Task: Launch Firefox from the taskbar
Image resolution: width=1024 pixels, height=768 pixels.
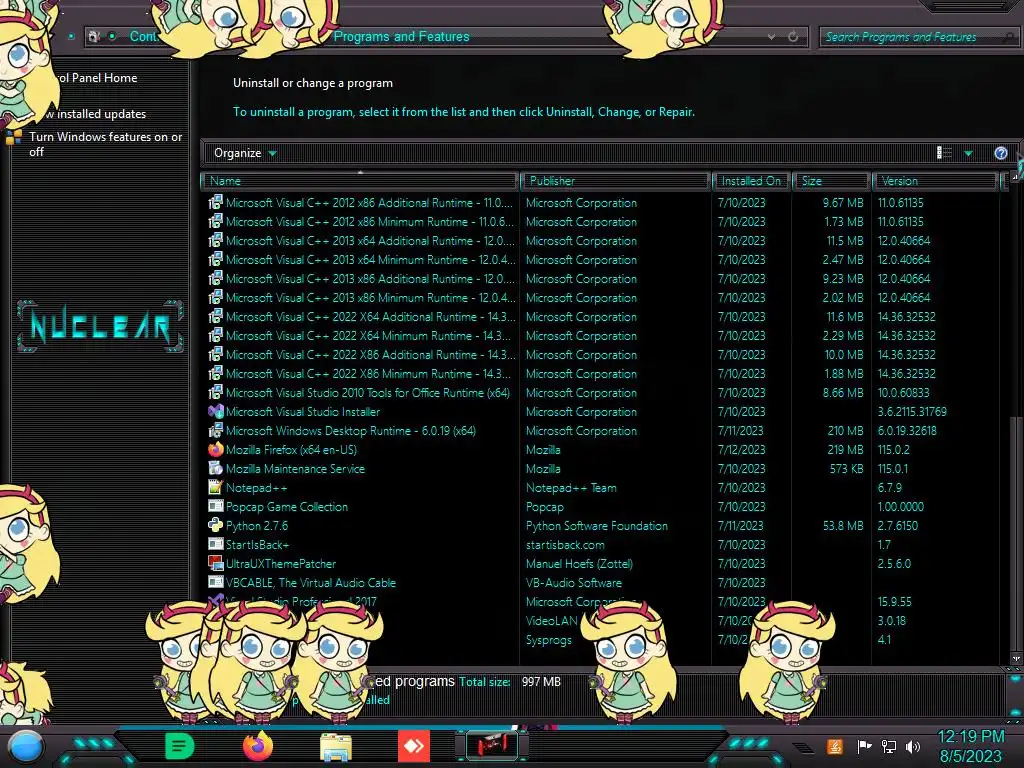Action: [258, 746]
